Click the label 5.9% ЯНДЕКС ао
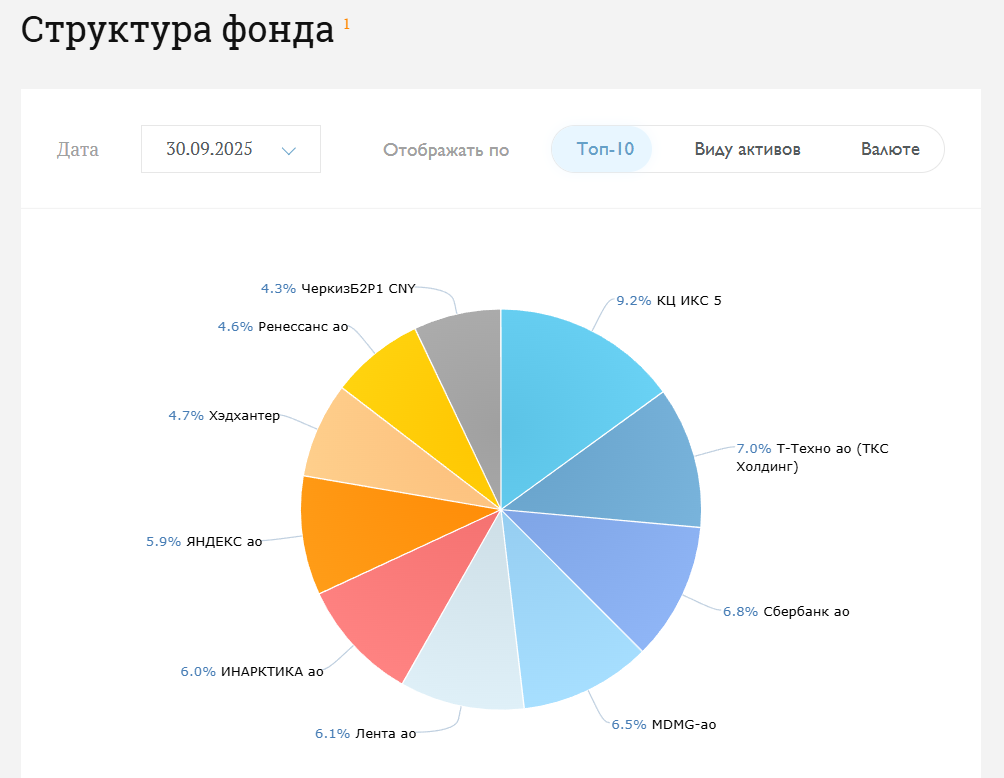Screen dimensions: 1004x778 204,542
